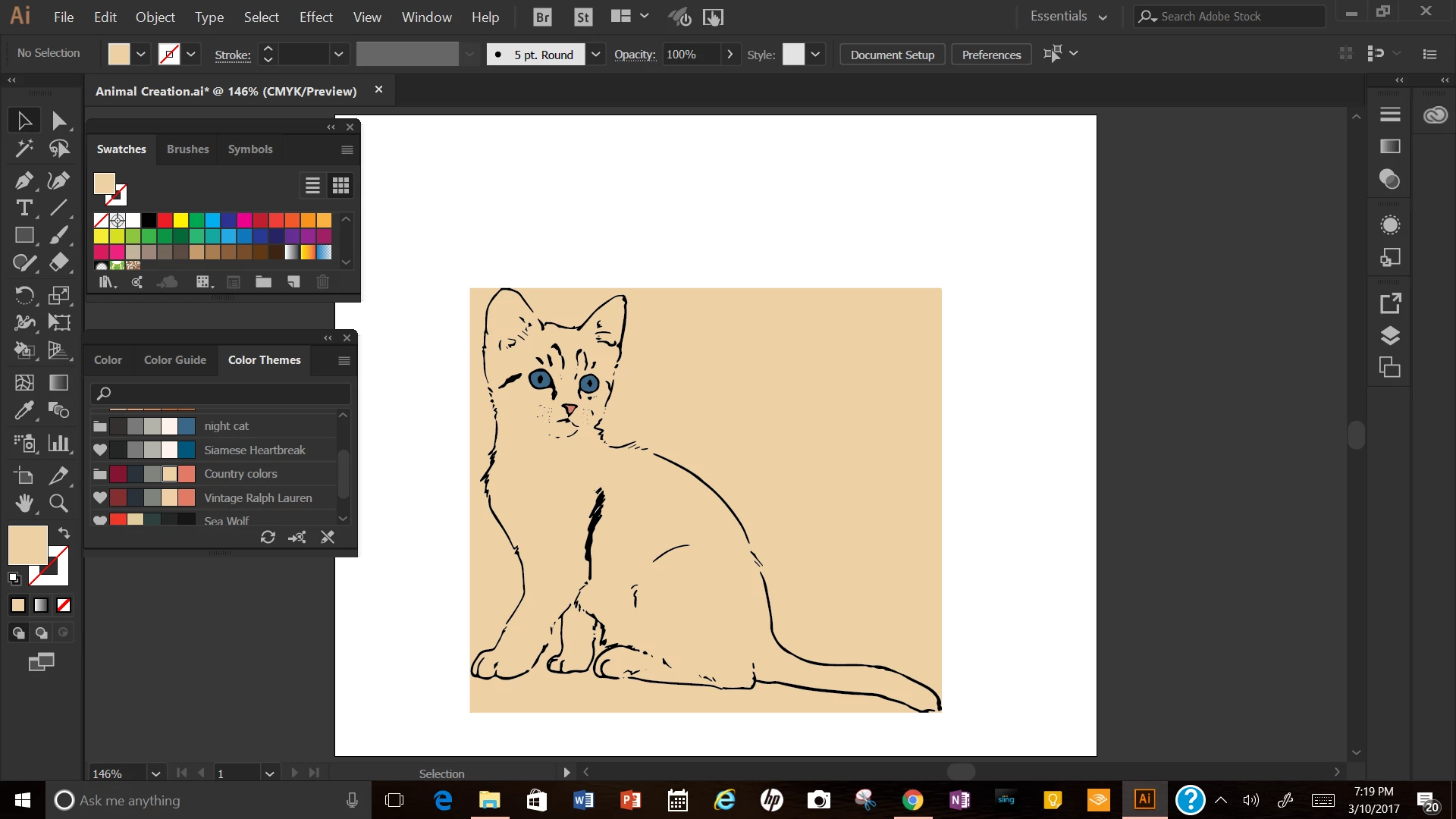Select the Pen tool
1456x819 pixels.
(24, 180)
